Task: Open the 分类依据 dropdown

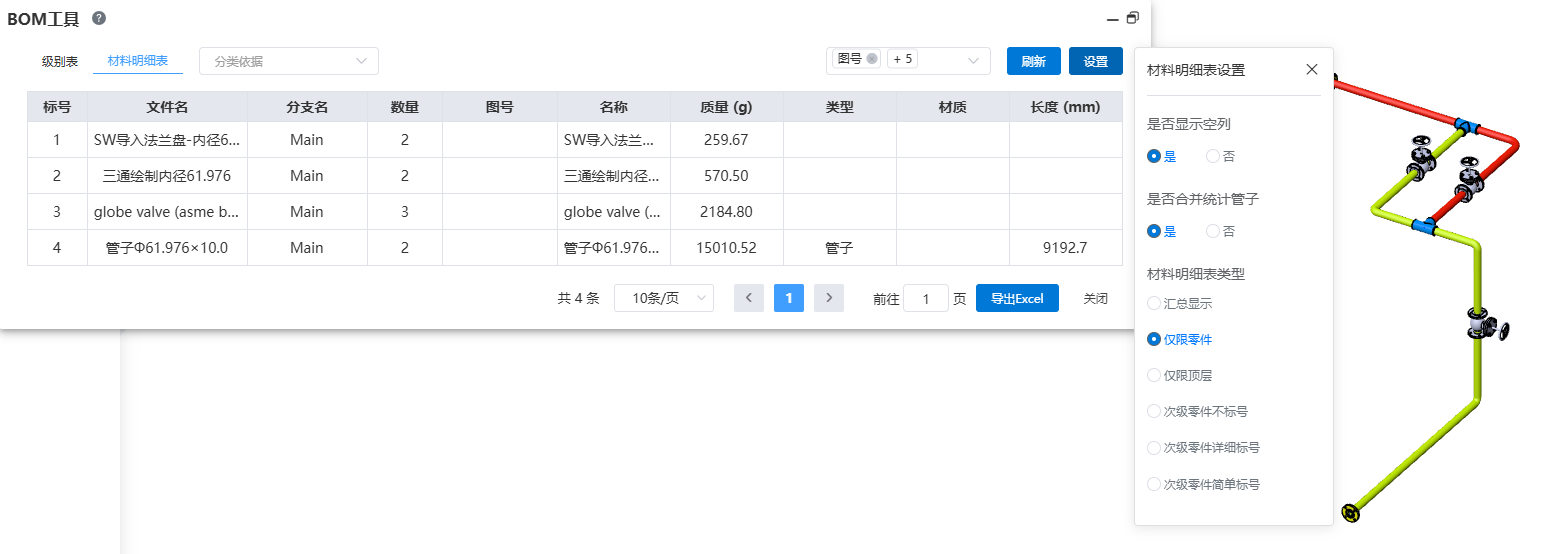Action: (x=289, y=61)
